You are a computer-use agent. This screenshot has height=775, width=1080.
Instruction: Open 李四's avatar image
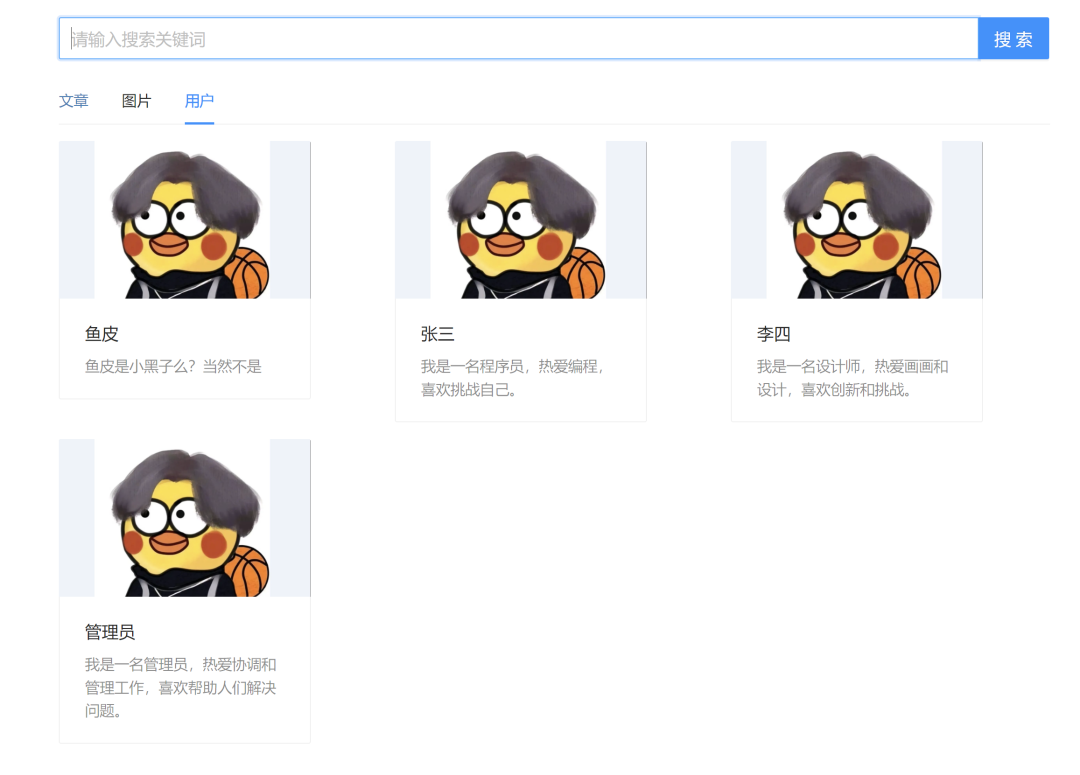pyautogui.click(x=856, y=220)
